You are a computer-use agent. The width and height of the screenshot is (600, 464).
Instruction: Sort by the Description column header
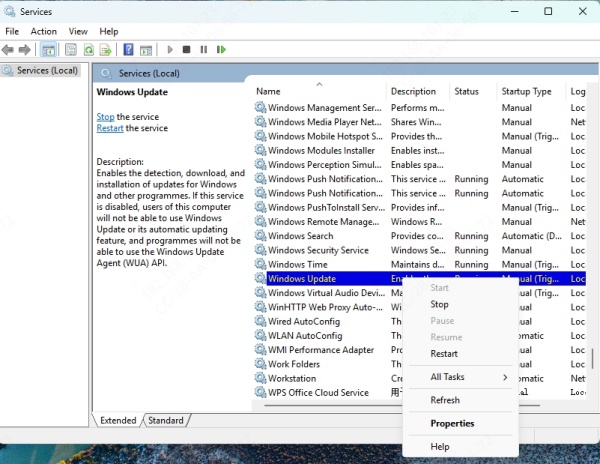point(418,91)
